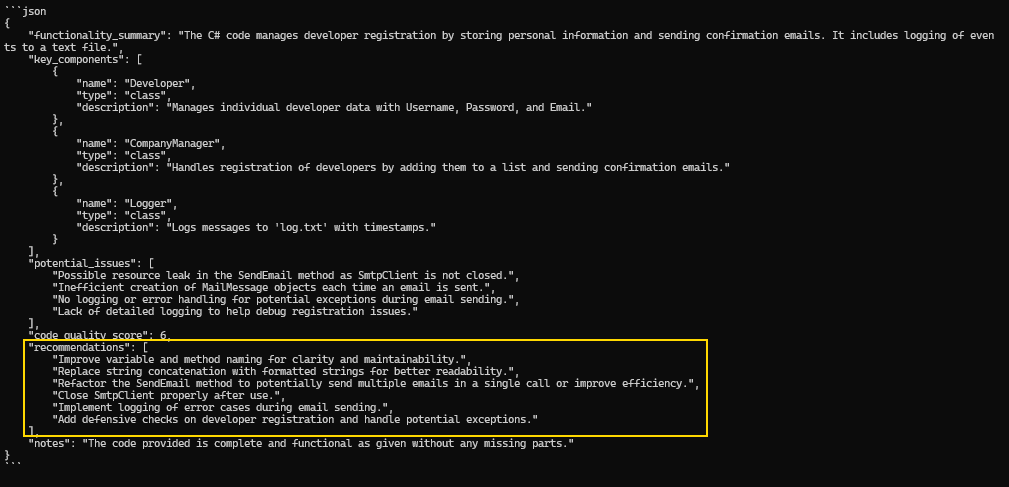The height and width of the screenshot is (487, 1009).
Task: Click the "key_components" key
Action: [77, 60]
